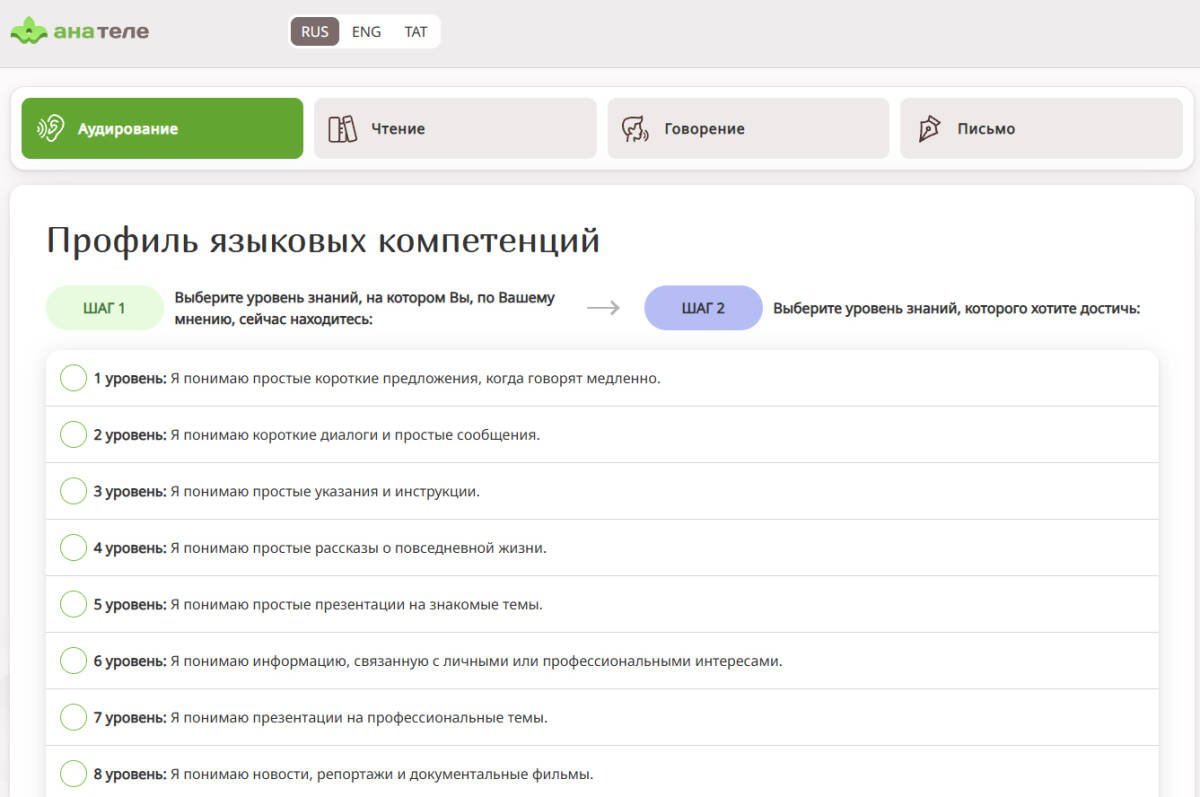
Task: Select the 5 уровень presentations option
Action: [x=73, y=604]
